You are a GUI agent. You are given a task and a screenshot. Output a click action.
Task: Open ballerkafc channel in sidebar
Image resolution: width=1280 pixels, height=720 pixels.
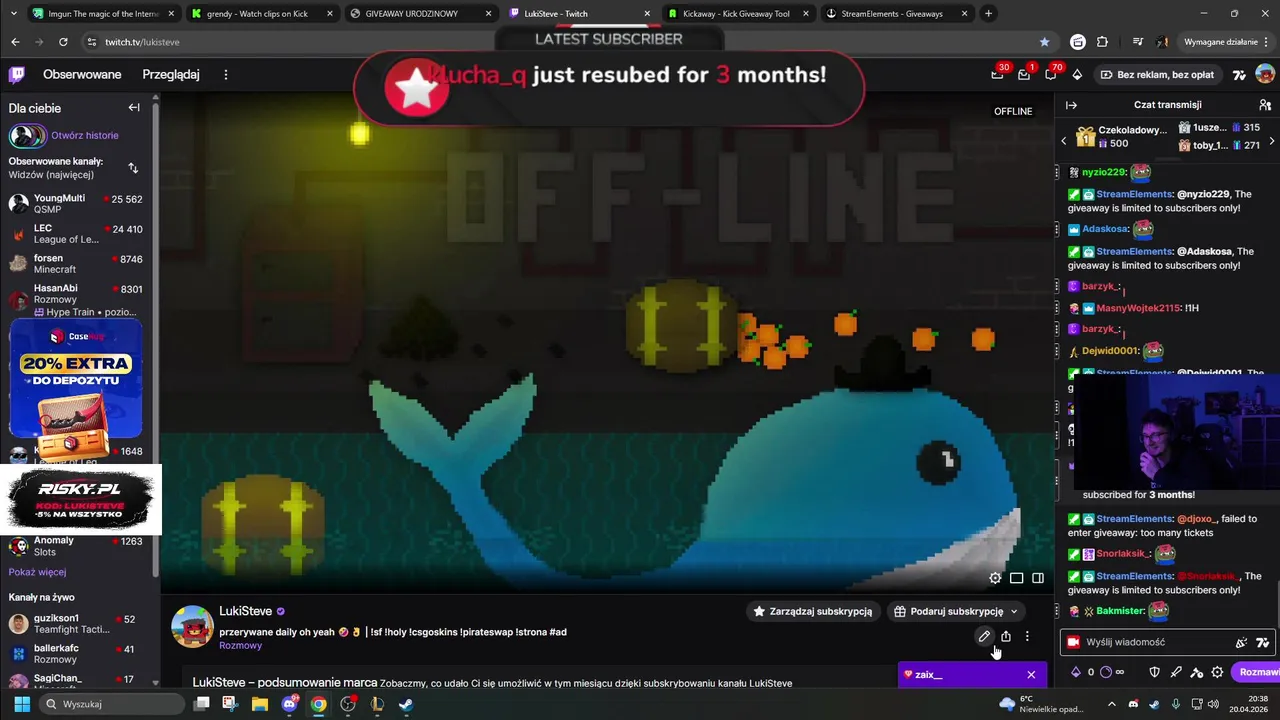[76, 654]
